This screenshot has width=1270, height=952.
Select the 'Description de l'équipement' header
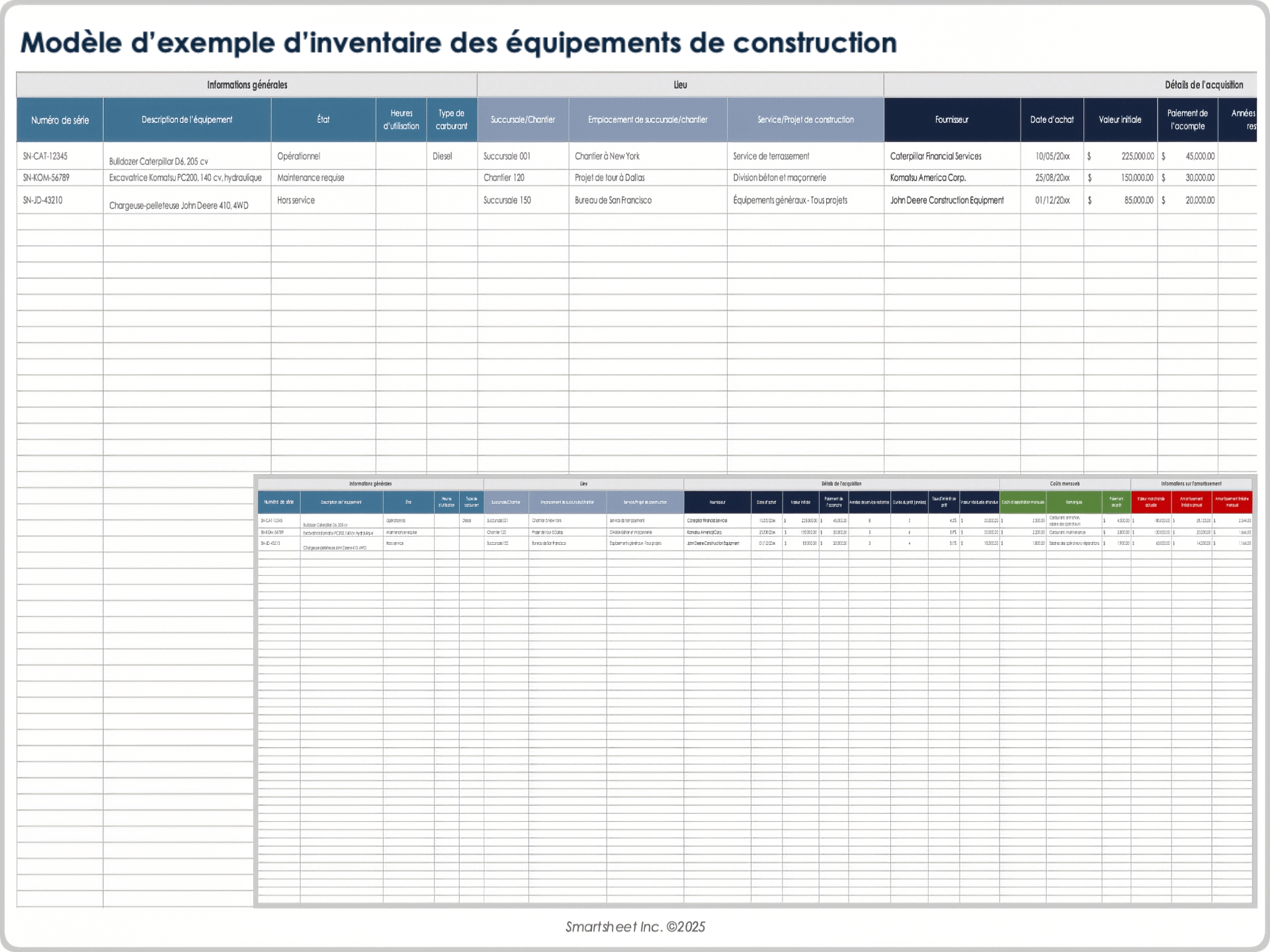[187, 120]
